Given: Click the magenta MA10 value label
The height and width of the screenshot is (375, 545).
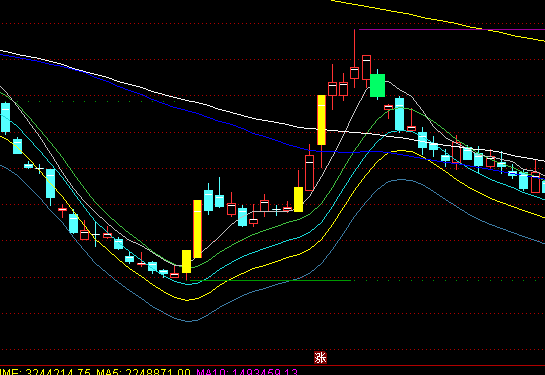Looking at the screenshot, I should coord(247,372).
